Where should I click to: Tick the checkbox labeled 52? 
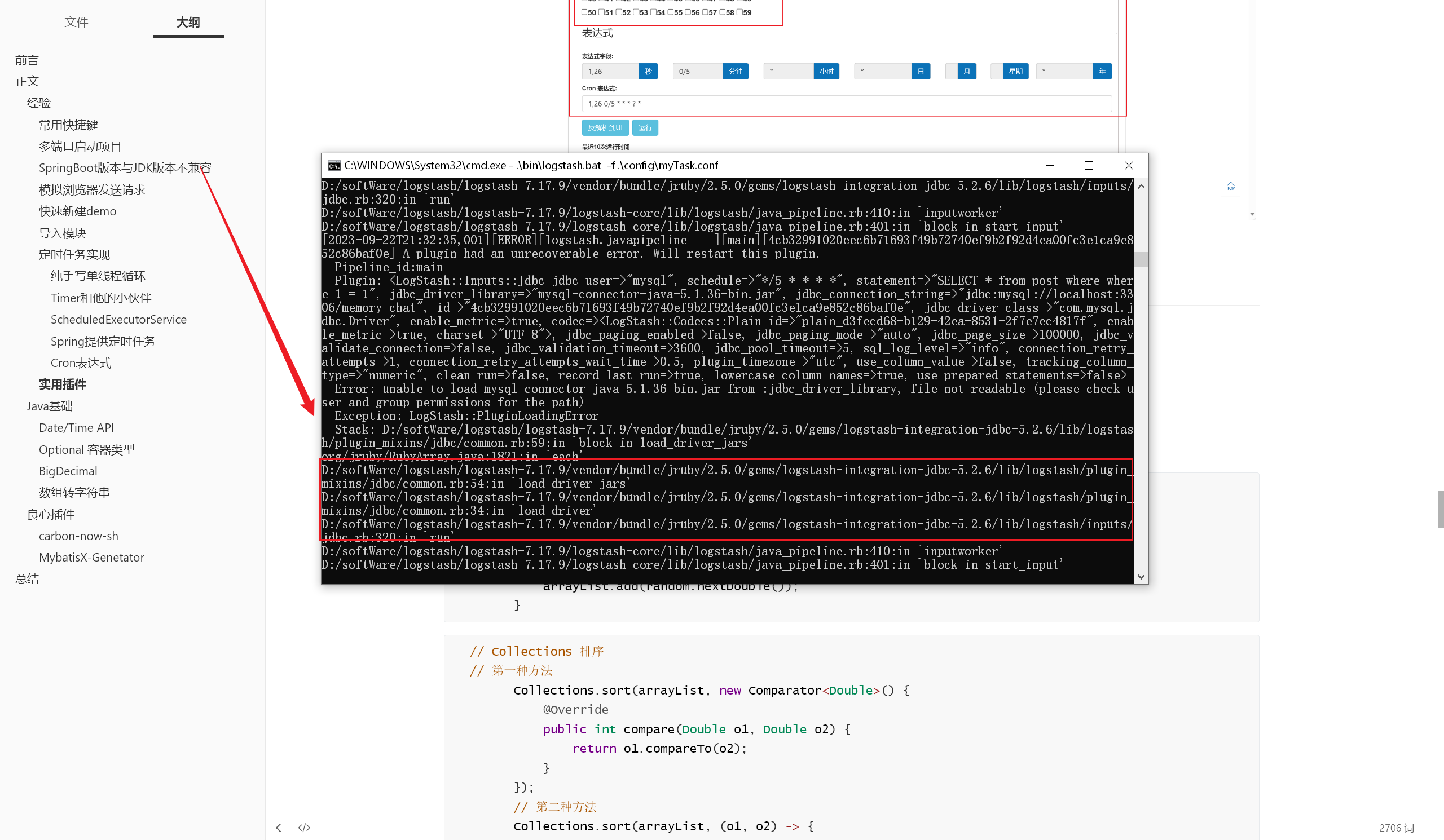click(x=619, y=12)
